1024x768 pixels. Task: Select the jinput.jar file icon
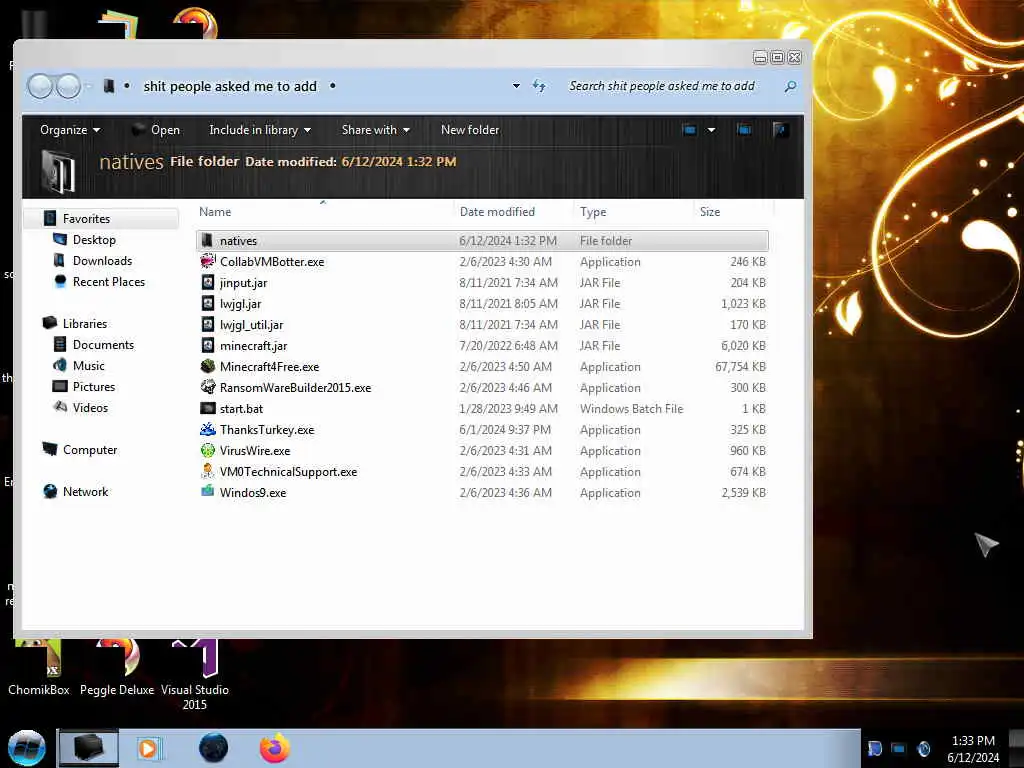click(207, 282)
